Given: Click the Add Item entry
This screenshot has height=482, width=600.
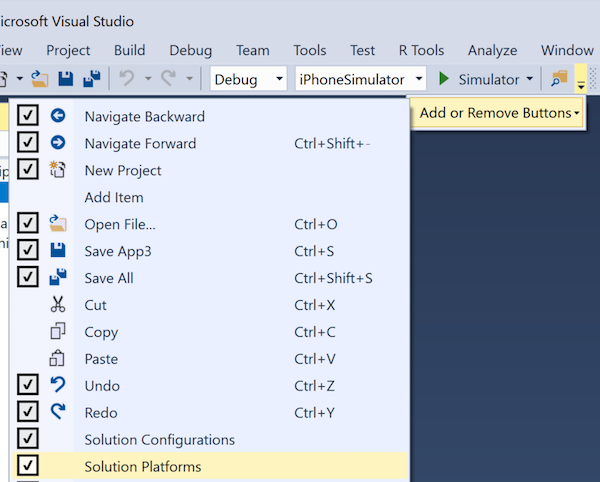Looking at the screenshot, I should (x=114, y=197).
